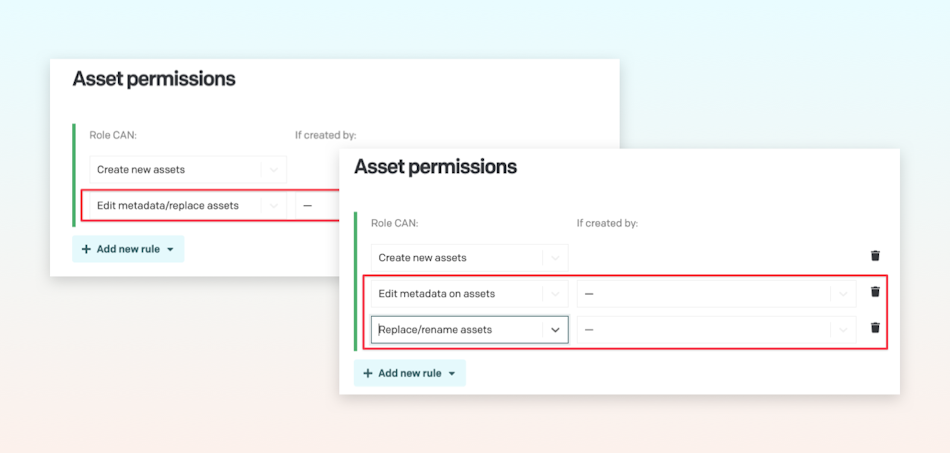
Task: Open caret arrow on front Add new rule button
Action: point(451,374)
